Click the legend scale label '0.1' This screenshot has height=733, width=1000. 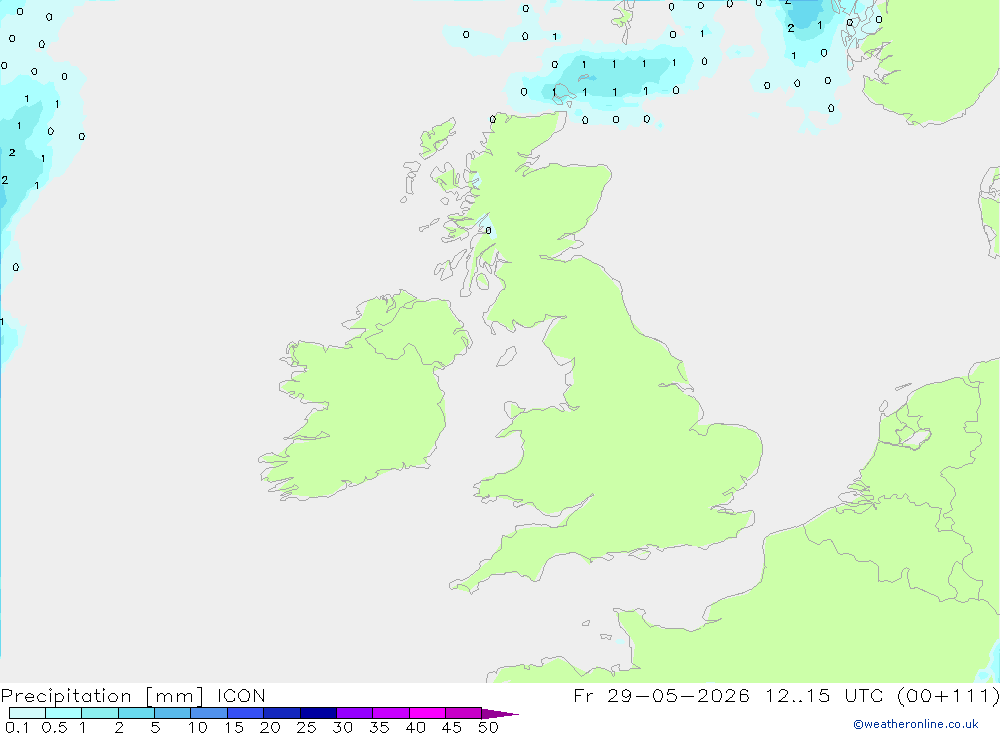17,727
